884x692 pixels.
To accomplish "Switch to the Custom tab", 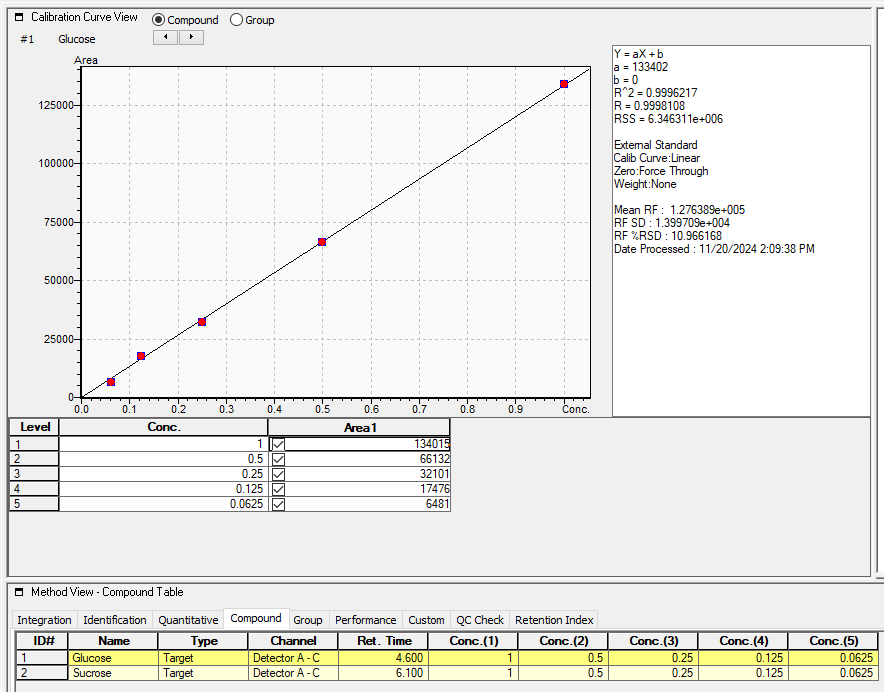I will coord(426,619).
